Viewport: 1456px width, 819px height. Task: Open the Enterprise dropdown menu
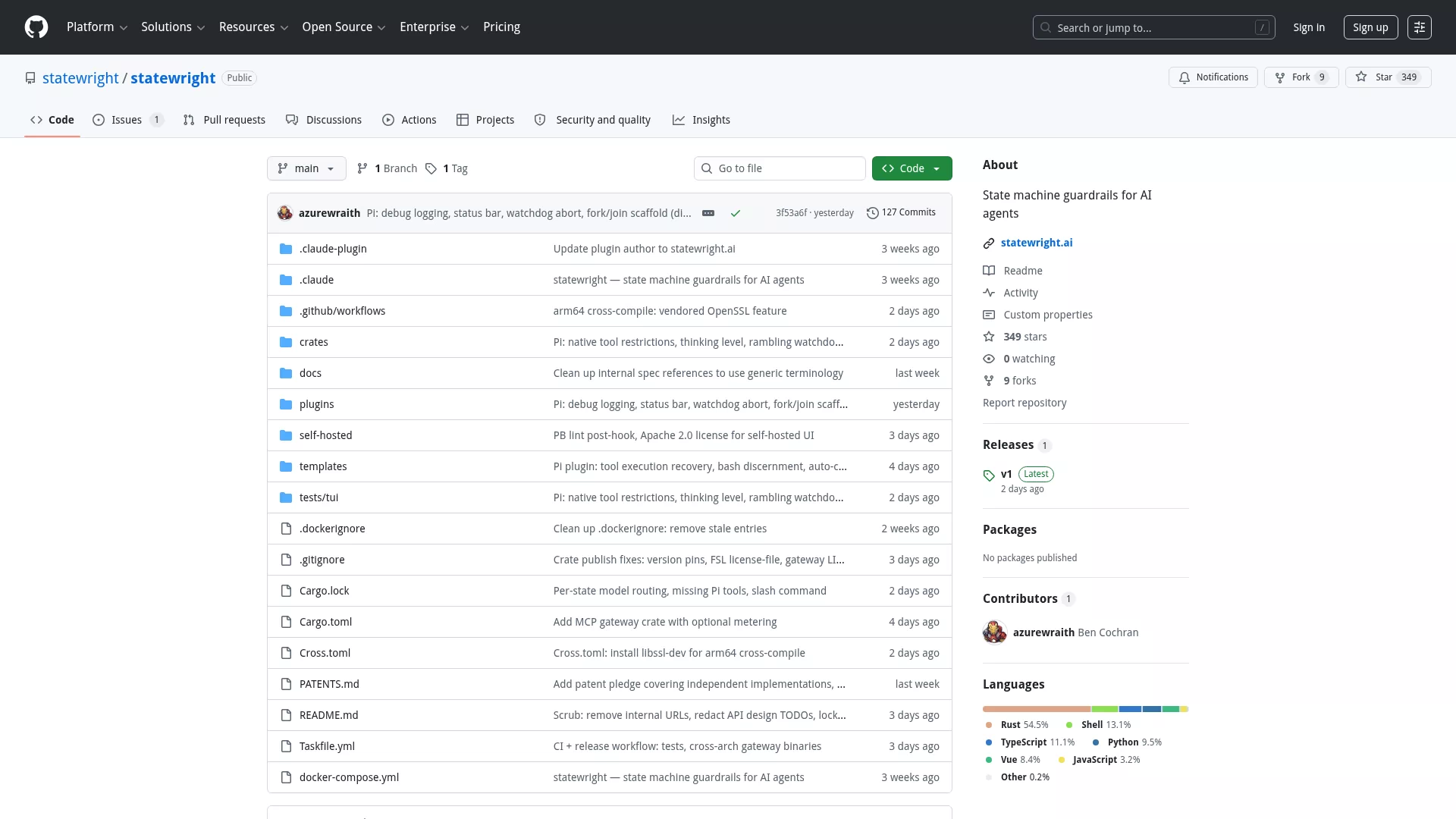point(434,27)
